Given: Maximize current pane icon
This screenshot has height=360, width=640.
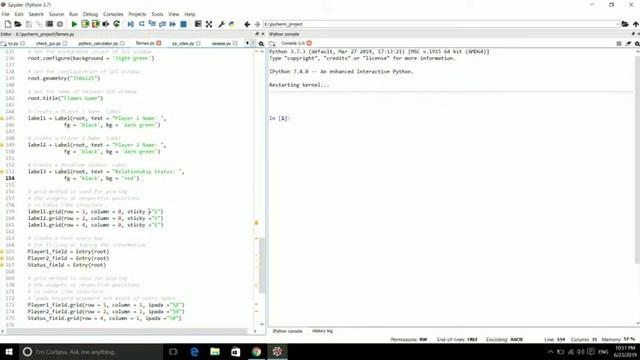Looking at the screenshot, I should [x=198, y=24].
